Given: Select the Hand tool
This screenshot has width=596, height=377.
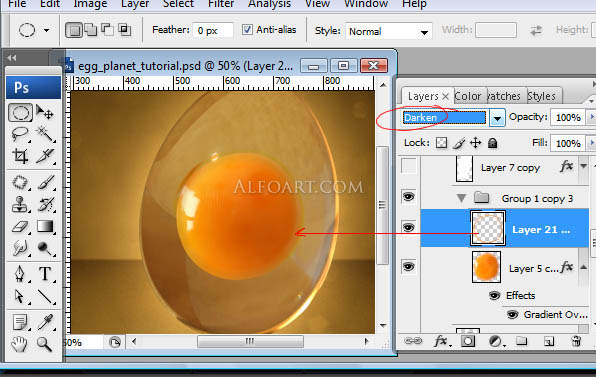Looking at the screenshot, I should pyautogui.click(x=19, y=344).
